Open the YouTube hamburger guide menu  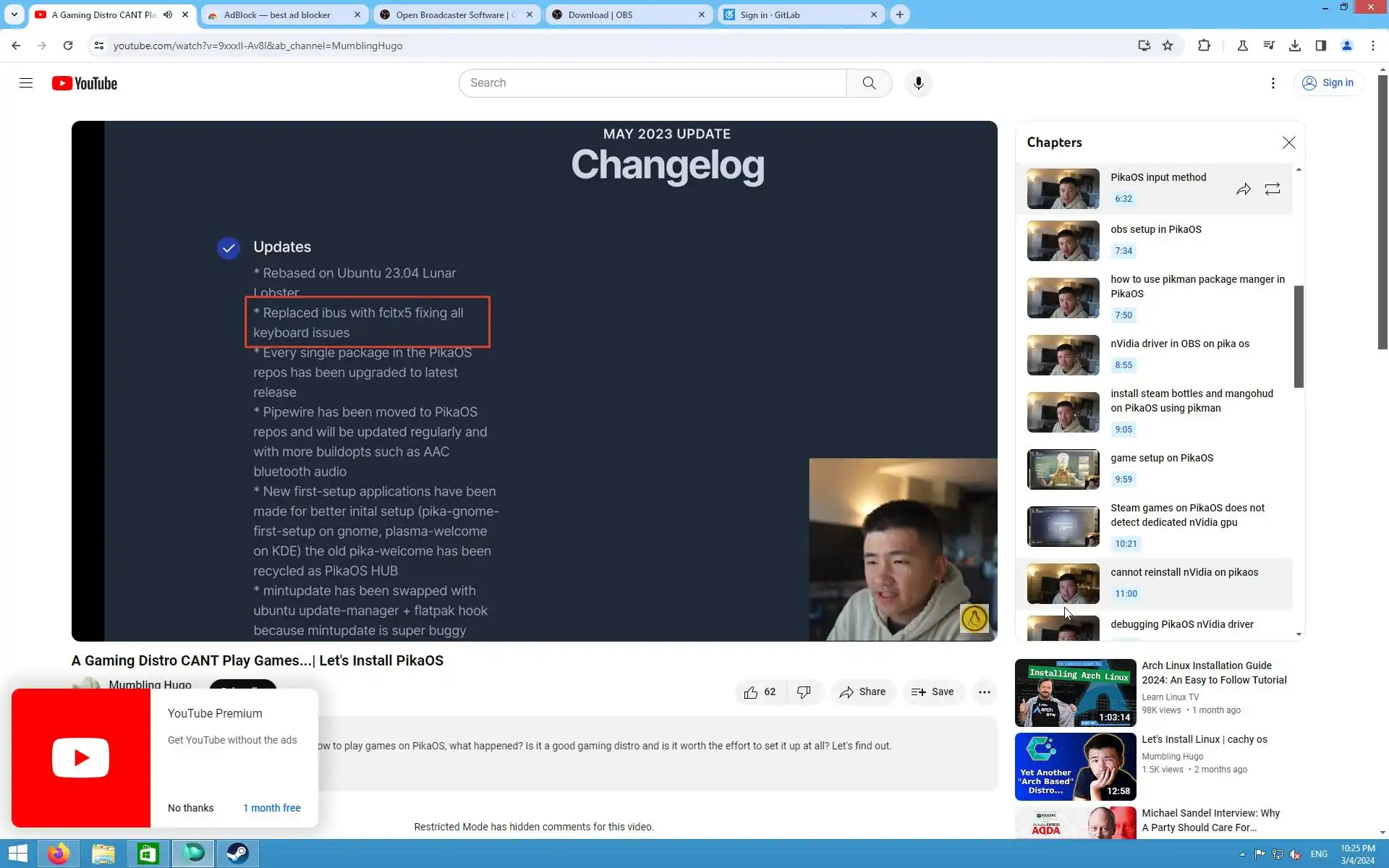[26, 83]
